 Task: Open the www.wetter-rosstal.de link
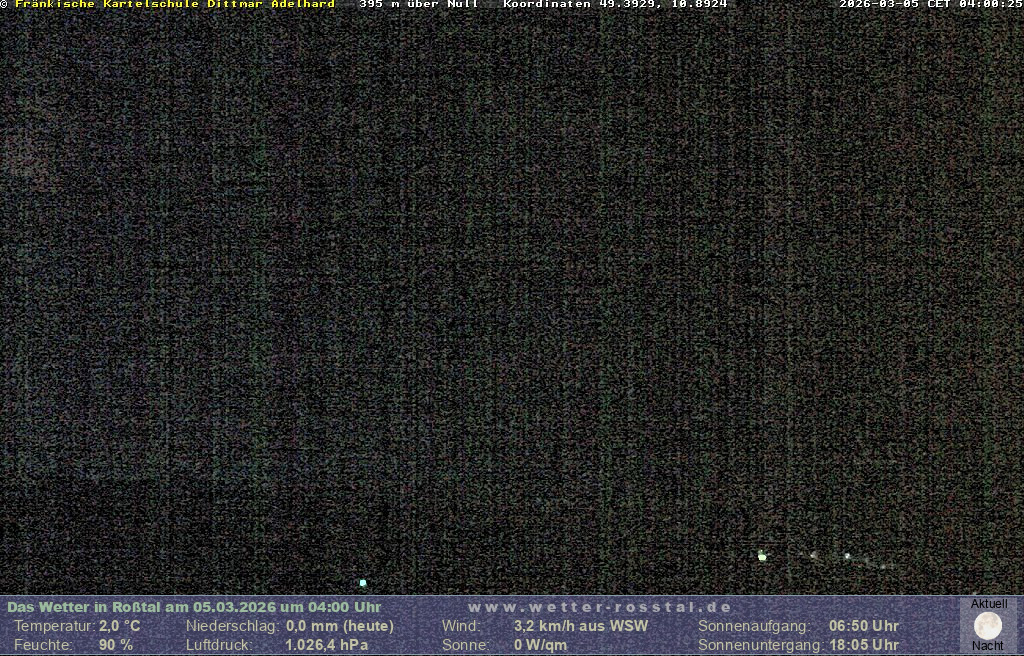tap(599, 607)
